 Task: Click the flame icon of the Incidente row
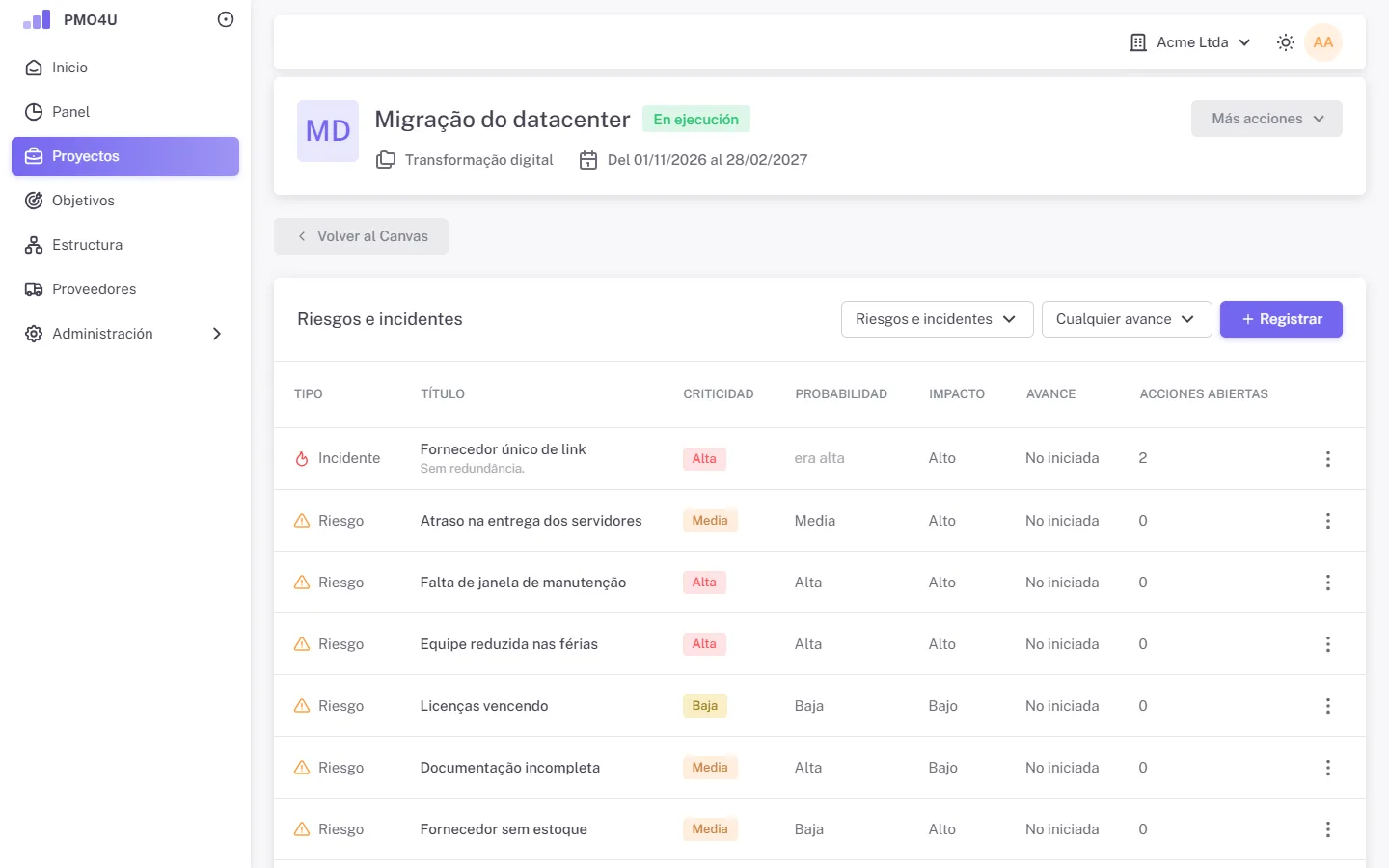click(x=302, y=459)
